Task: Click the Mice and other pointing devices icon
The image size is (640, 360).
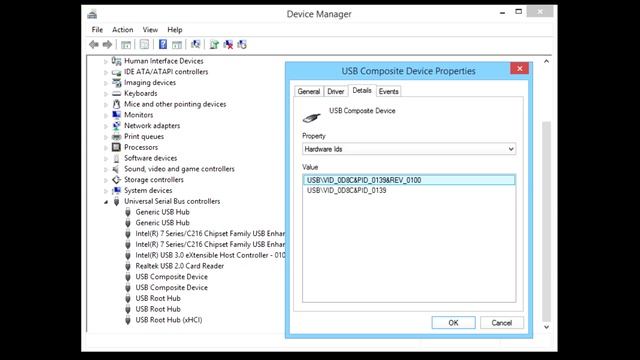Action: 116,104
